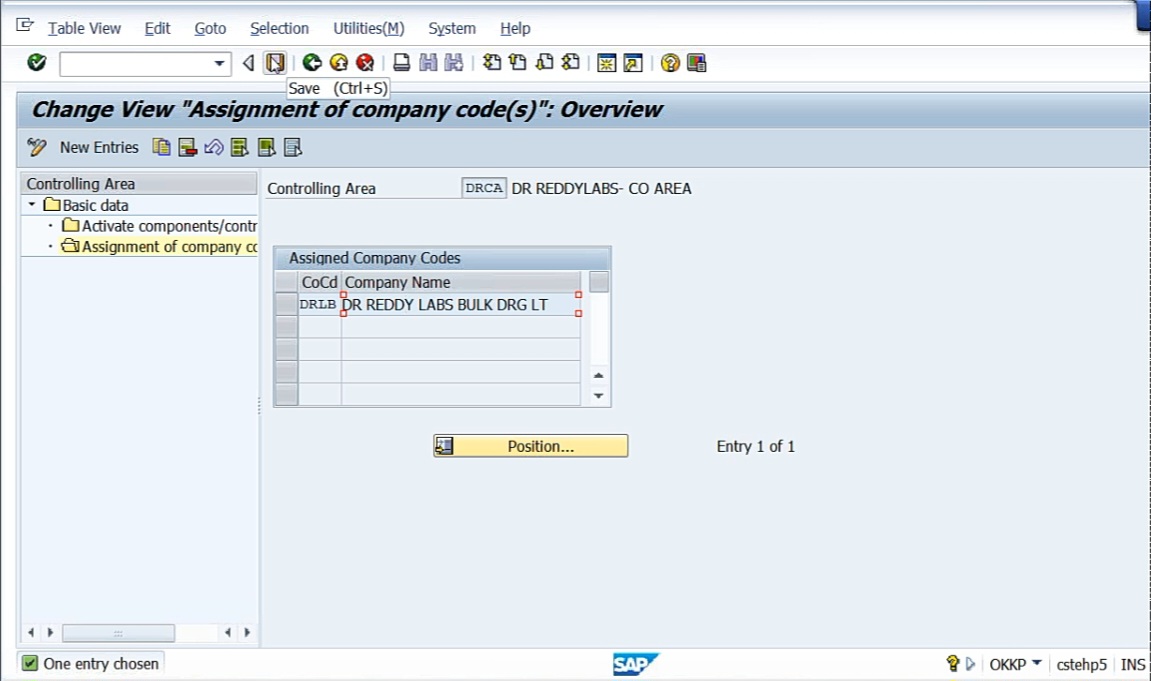Go to First Page icon
The image size is (1151, 681).
pyautogui.click(x=492, y=63)
